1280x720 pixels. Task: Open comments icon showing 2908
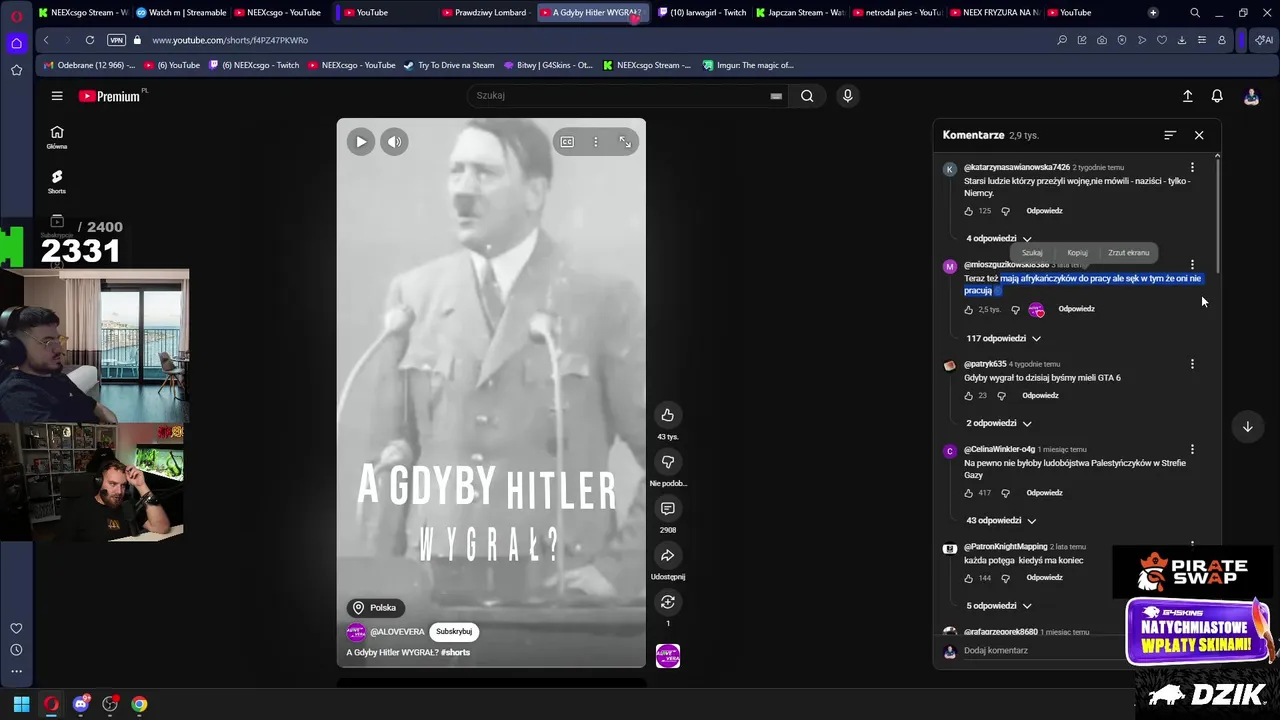click(x=668, y=508)
